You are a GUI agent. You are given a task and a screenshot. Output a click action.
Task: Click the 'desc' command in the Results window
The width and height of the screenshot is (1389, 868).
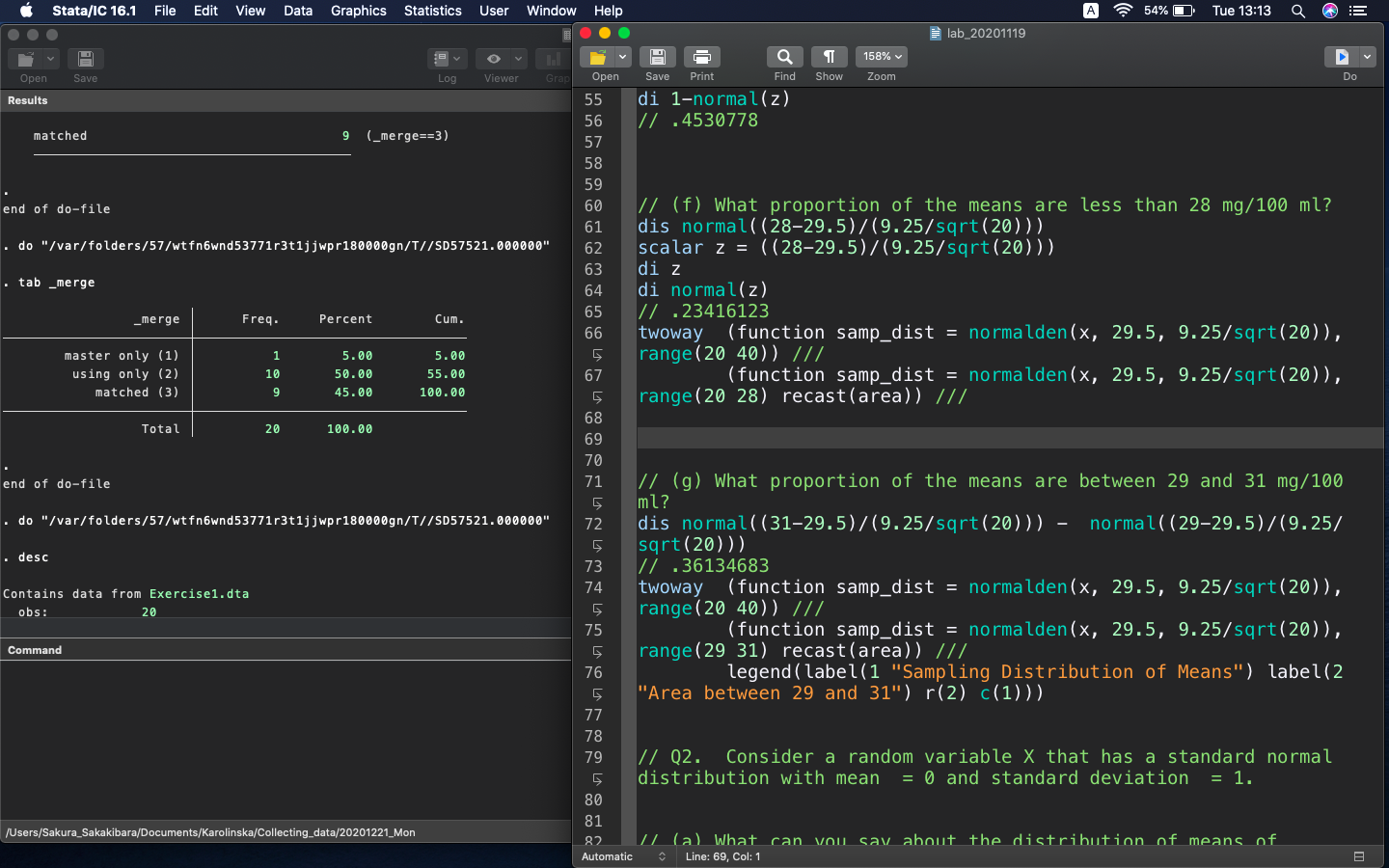coord(33,557)
